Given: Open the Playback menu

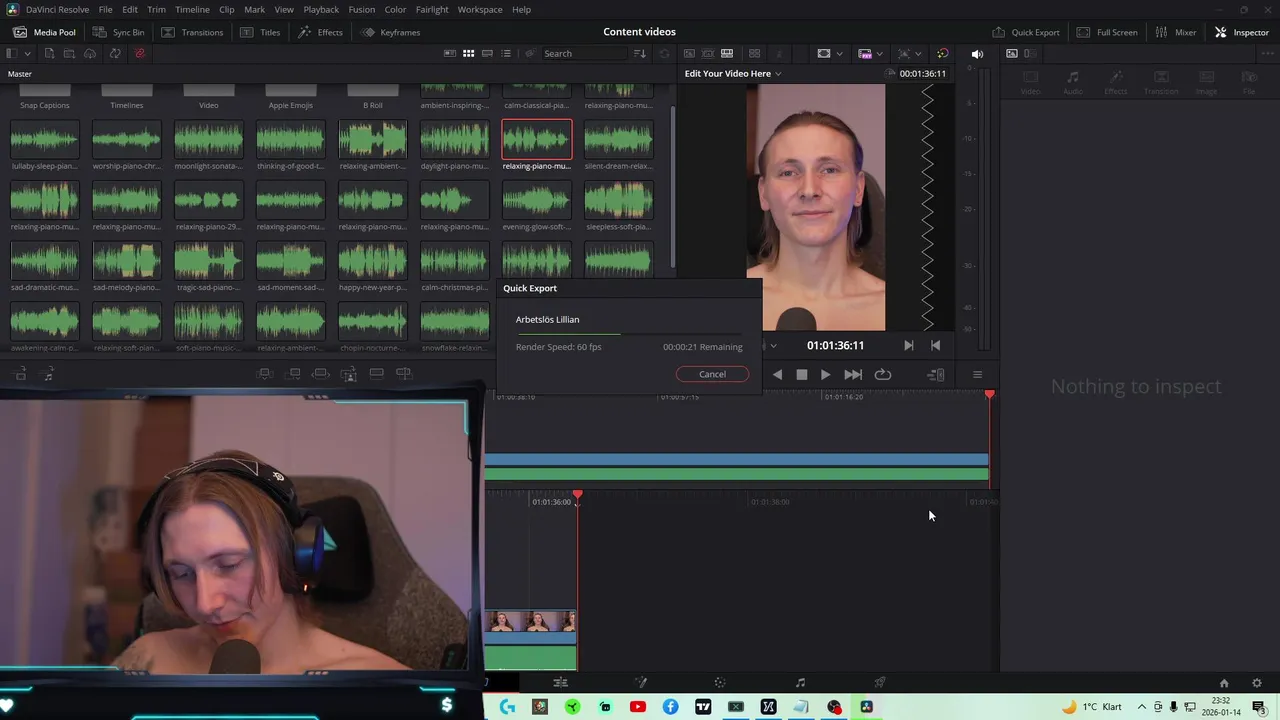Looking at the screenshot, I should pyautogui.click(x=321, y=9).
